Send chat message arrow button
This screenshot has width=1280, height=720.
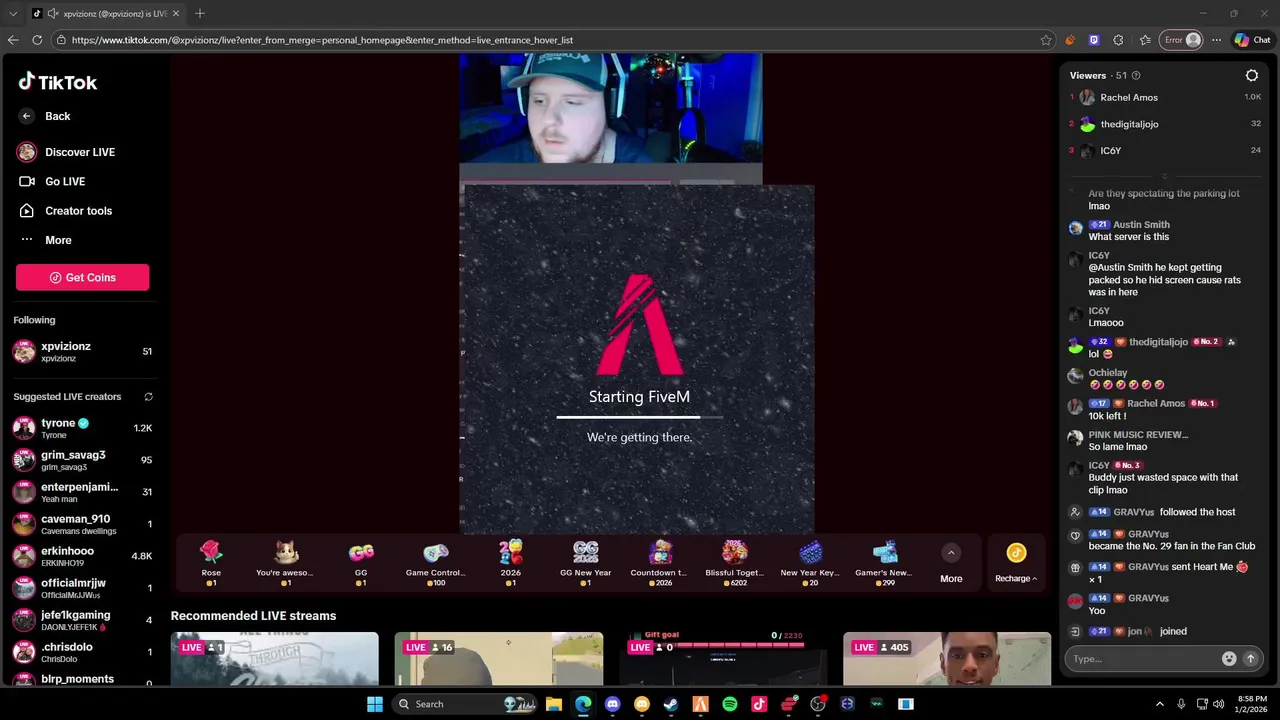(1250, 659)
